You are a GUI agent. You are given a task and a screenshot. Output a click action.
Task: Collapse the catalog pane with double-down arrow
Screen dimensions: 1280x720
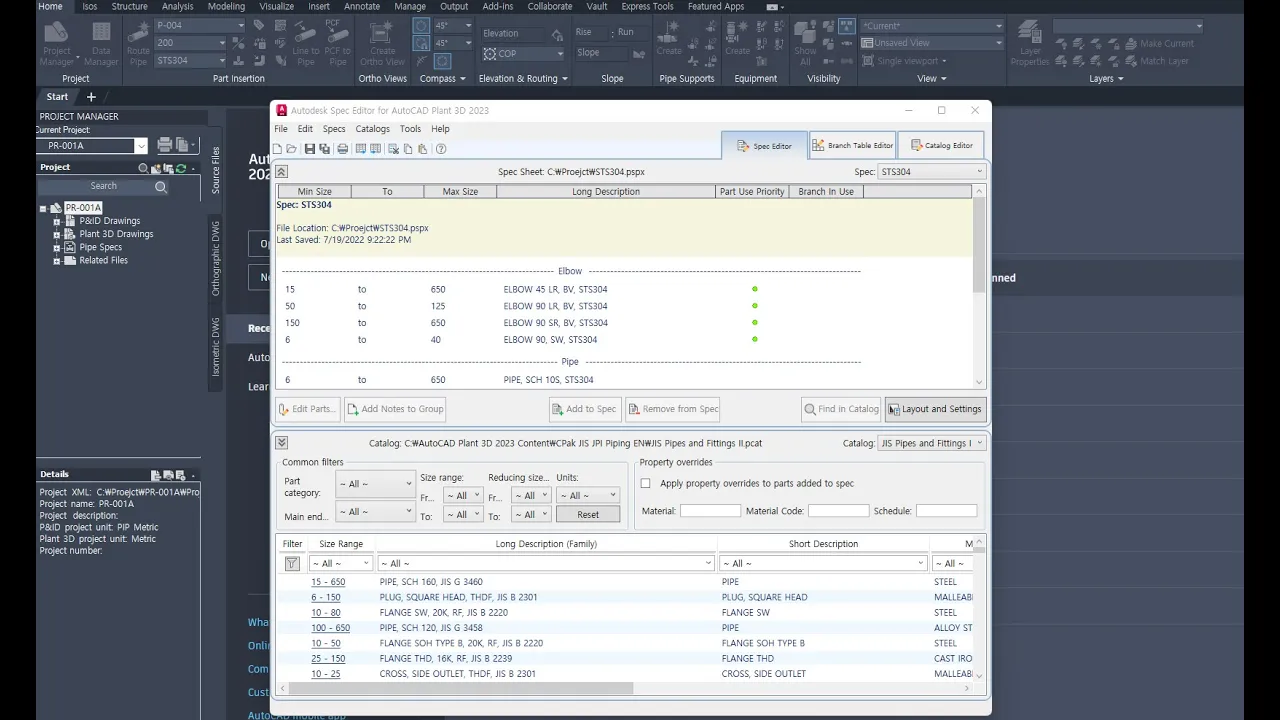tap(282, 443)
